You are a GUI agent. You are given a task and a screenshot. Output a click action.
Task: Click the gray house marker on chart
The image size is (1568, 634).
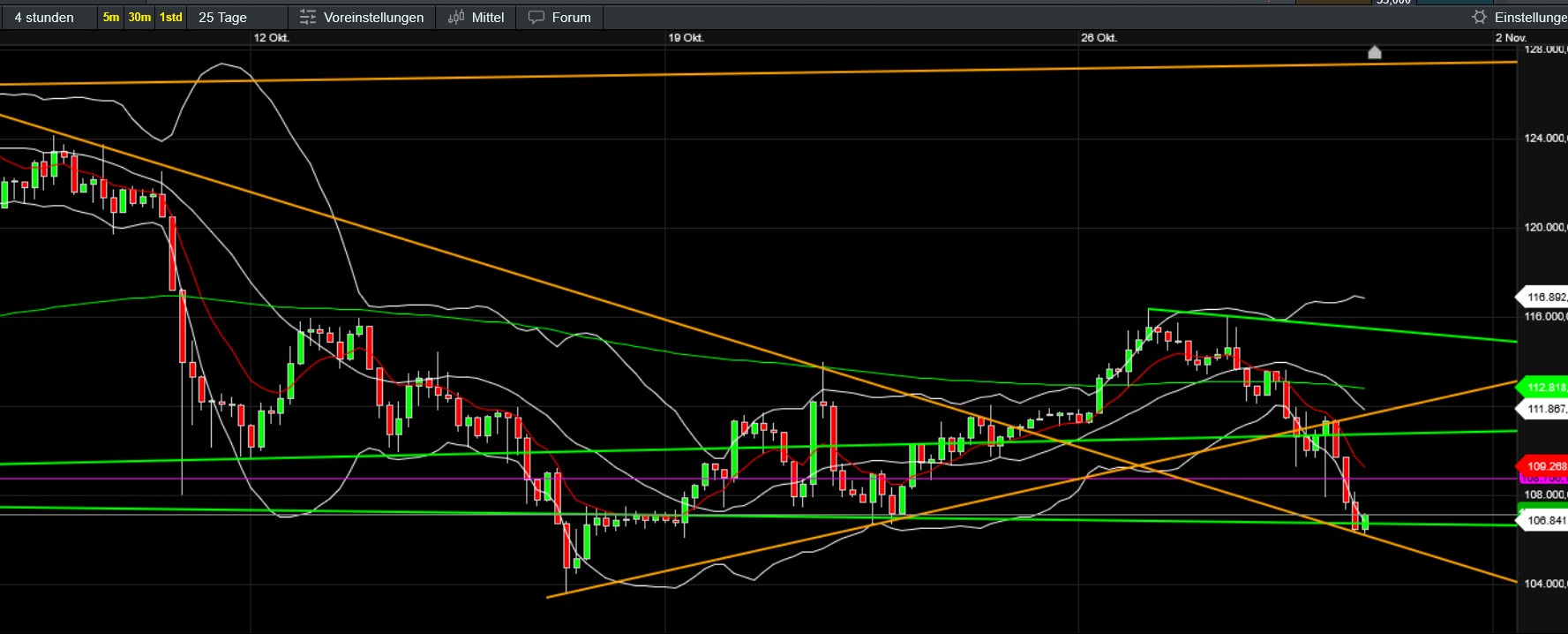point(1374,52)
